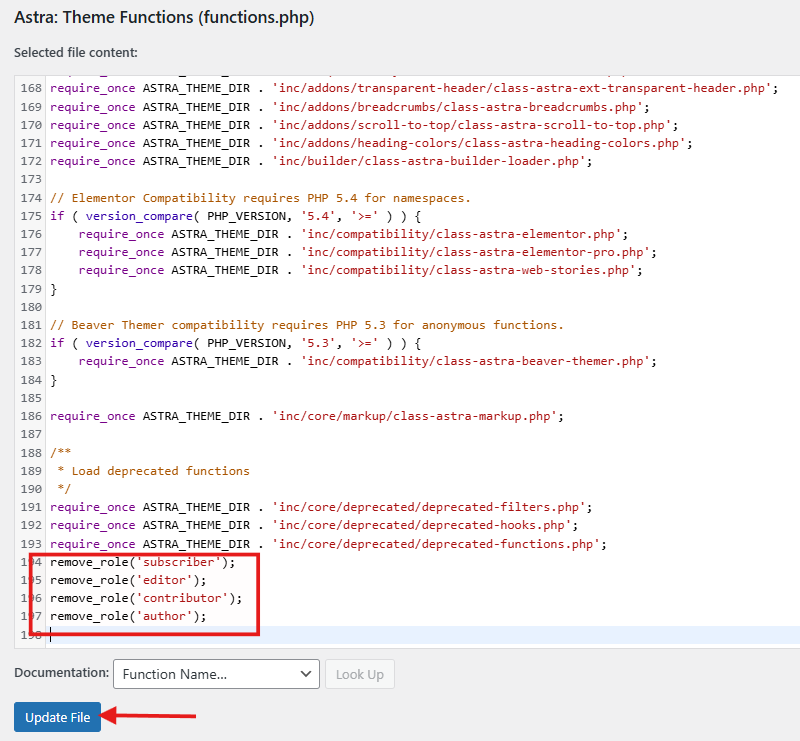Click the class-astra-builder-loader.php require line

click(320, 161)
